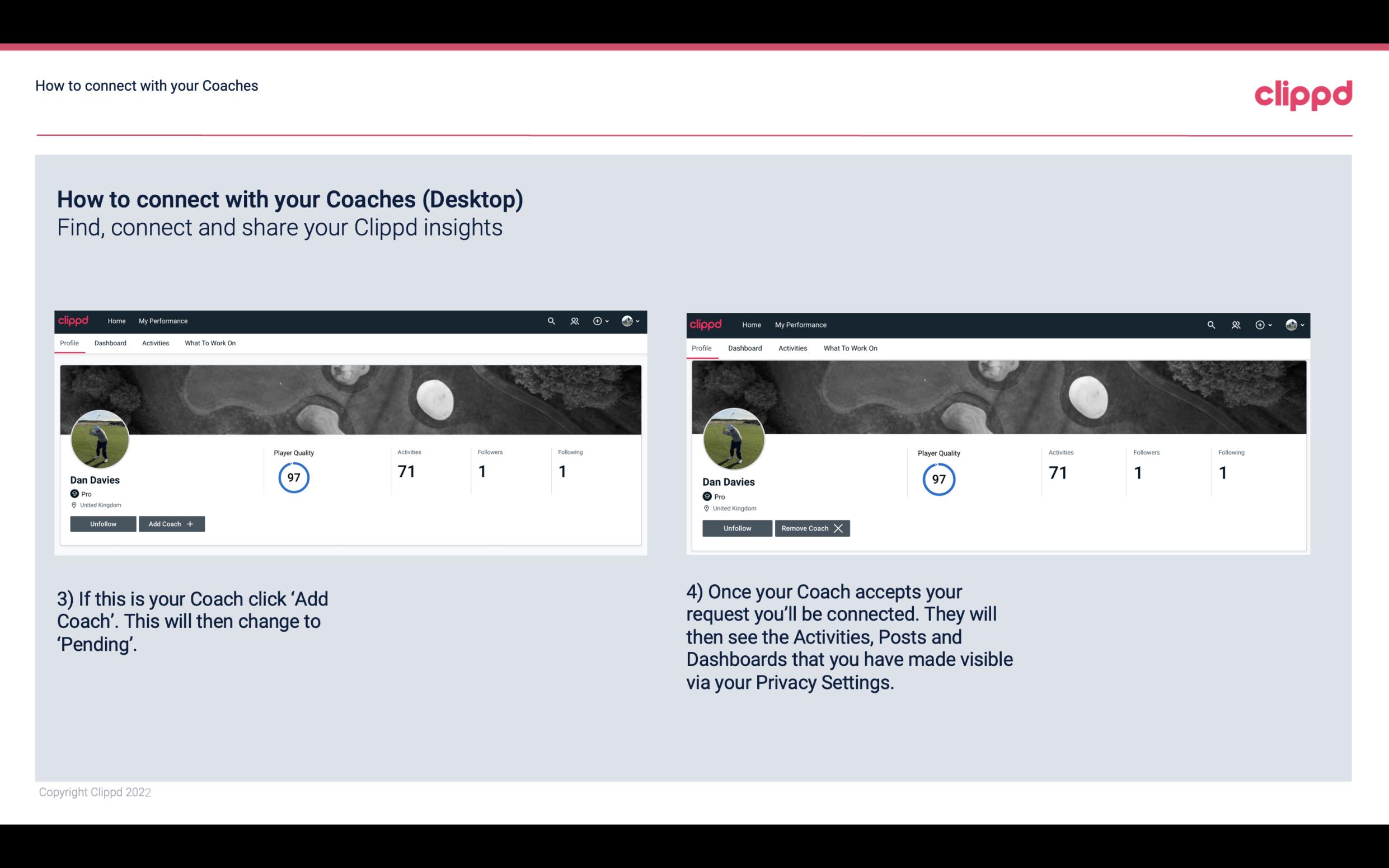Click the 'Unfollow' button on left screenshot

tap(103, 524)
